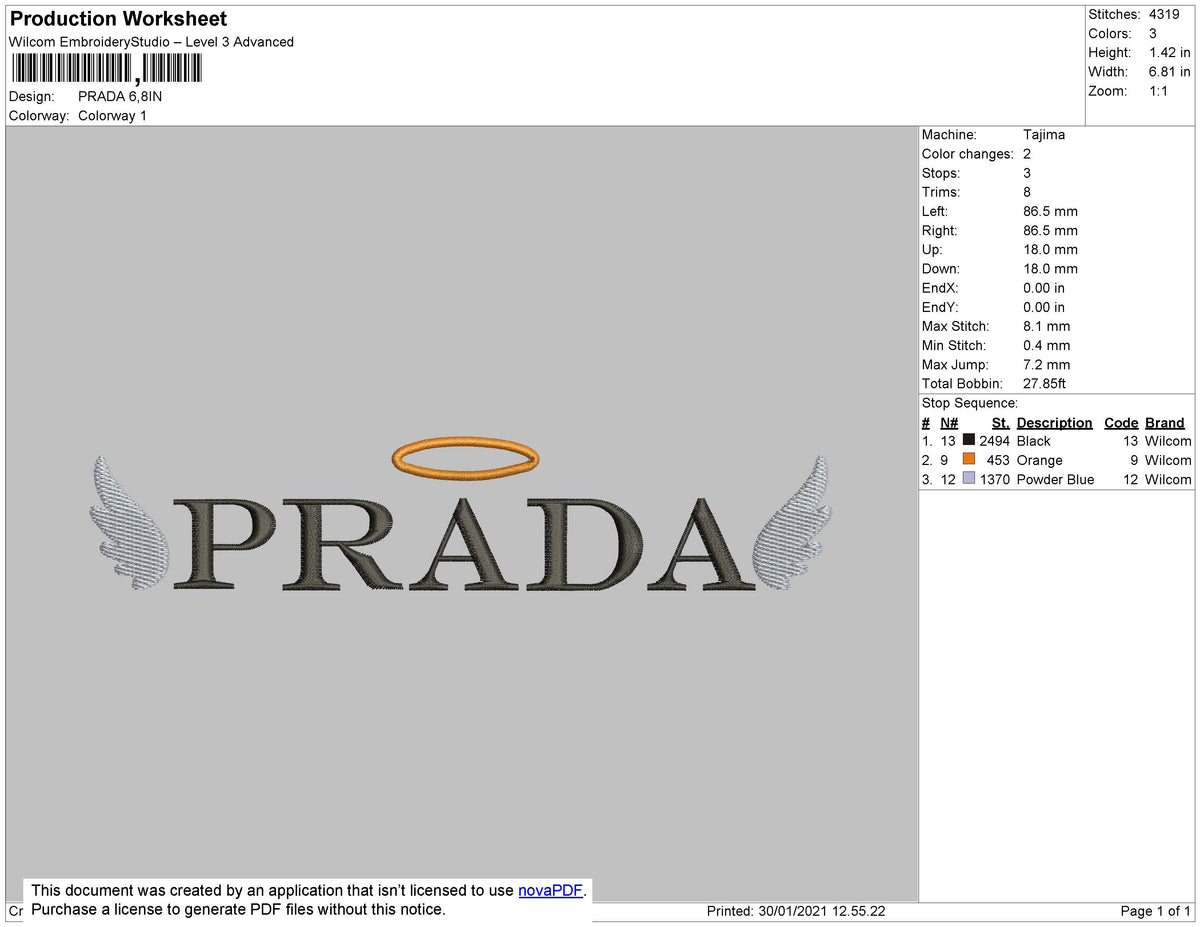Click the Production Worksheet title
1200x927 pixels.
[116, 18]
